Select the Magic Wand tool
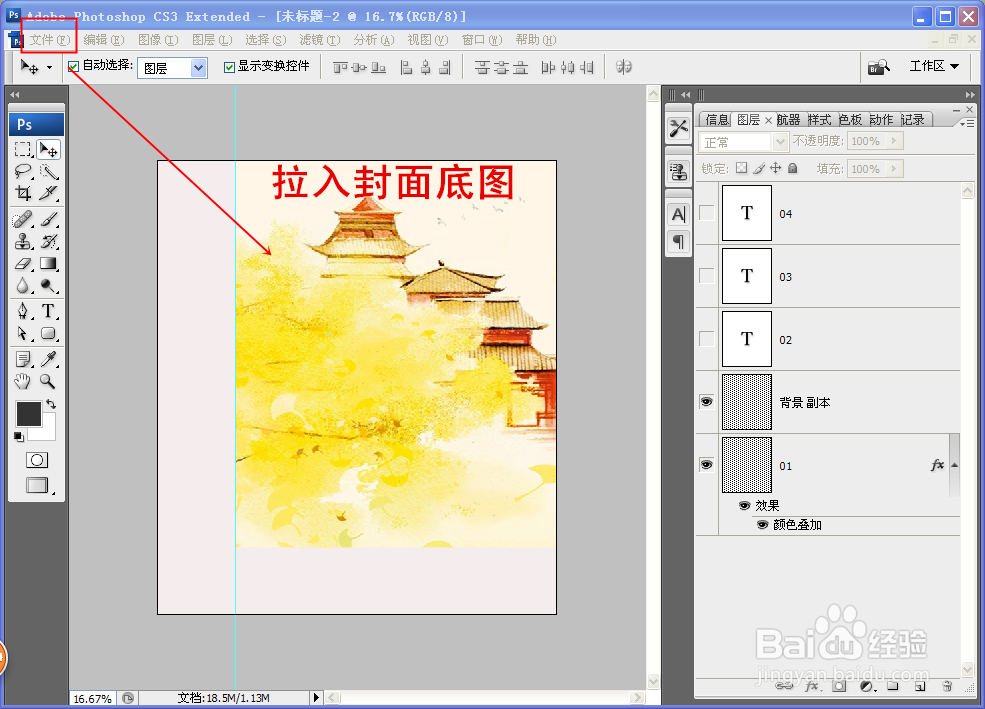 tap(48, 171)
